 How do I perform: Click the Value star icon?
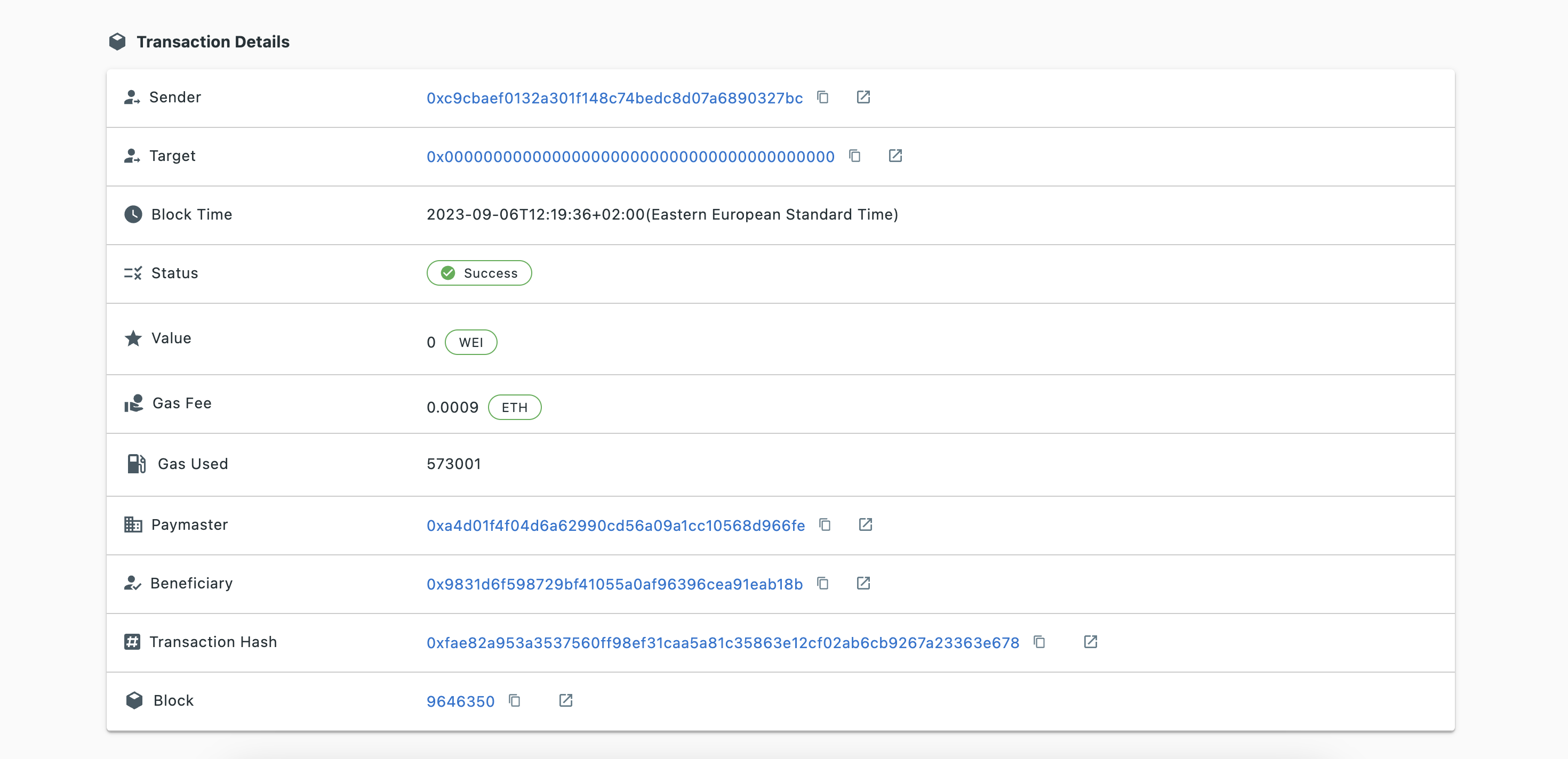coord(133,338)
